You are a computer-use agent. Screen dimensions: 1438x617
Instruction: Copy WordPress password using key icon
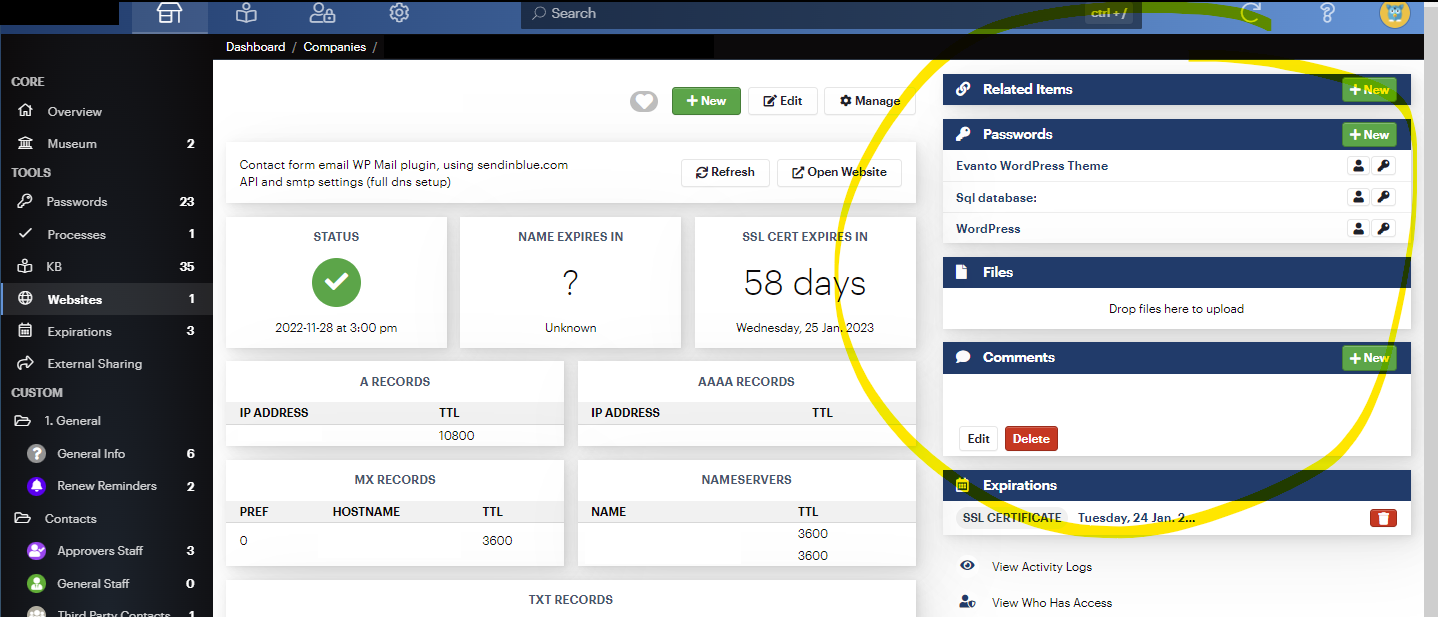1384,229
